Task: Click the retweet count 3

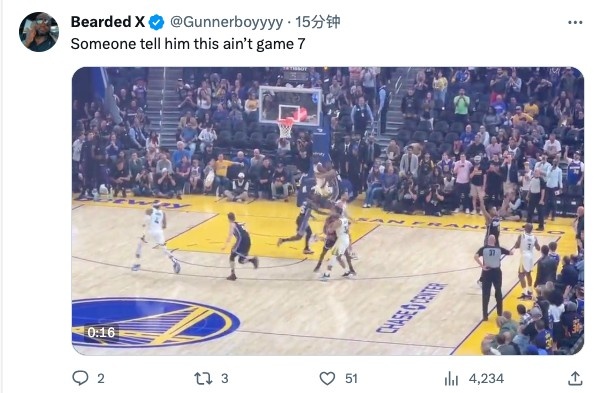Action: pos(225,379)
